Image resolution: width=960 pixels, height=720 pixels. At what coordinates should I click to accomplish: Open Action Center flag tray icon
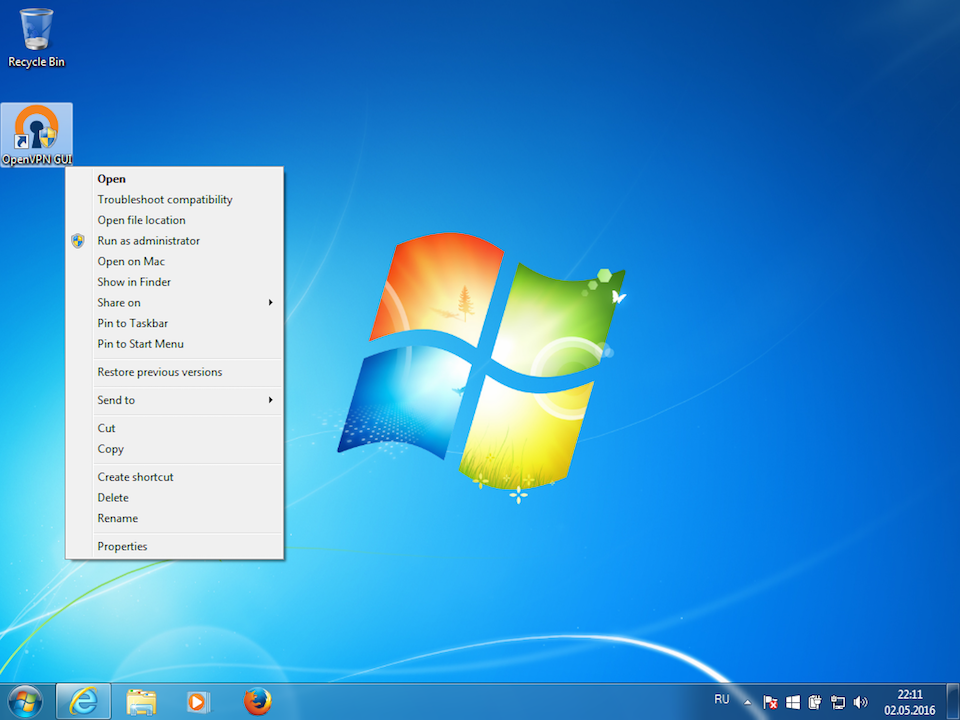(x=770, y=702)
